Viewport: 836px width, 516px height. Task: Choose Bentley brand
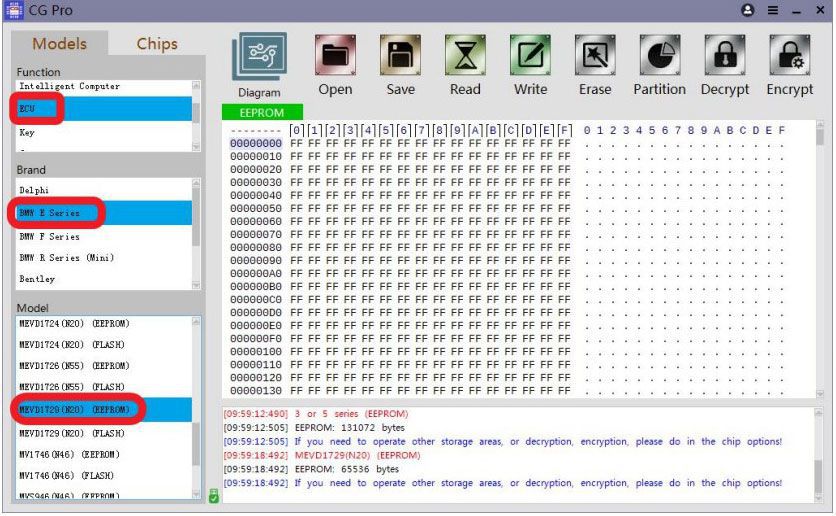coord(103,279)
